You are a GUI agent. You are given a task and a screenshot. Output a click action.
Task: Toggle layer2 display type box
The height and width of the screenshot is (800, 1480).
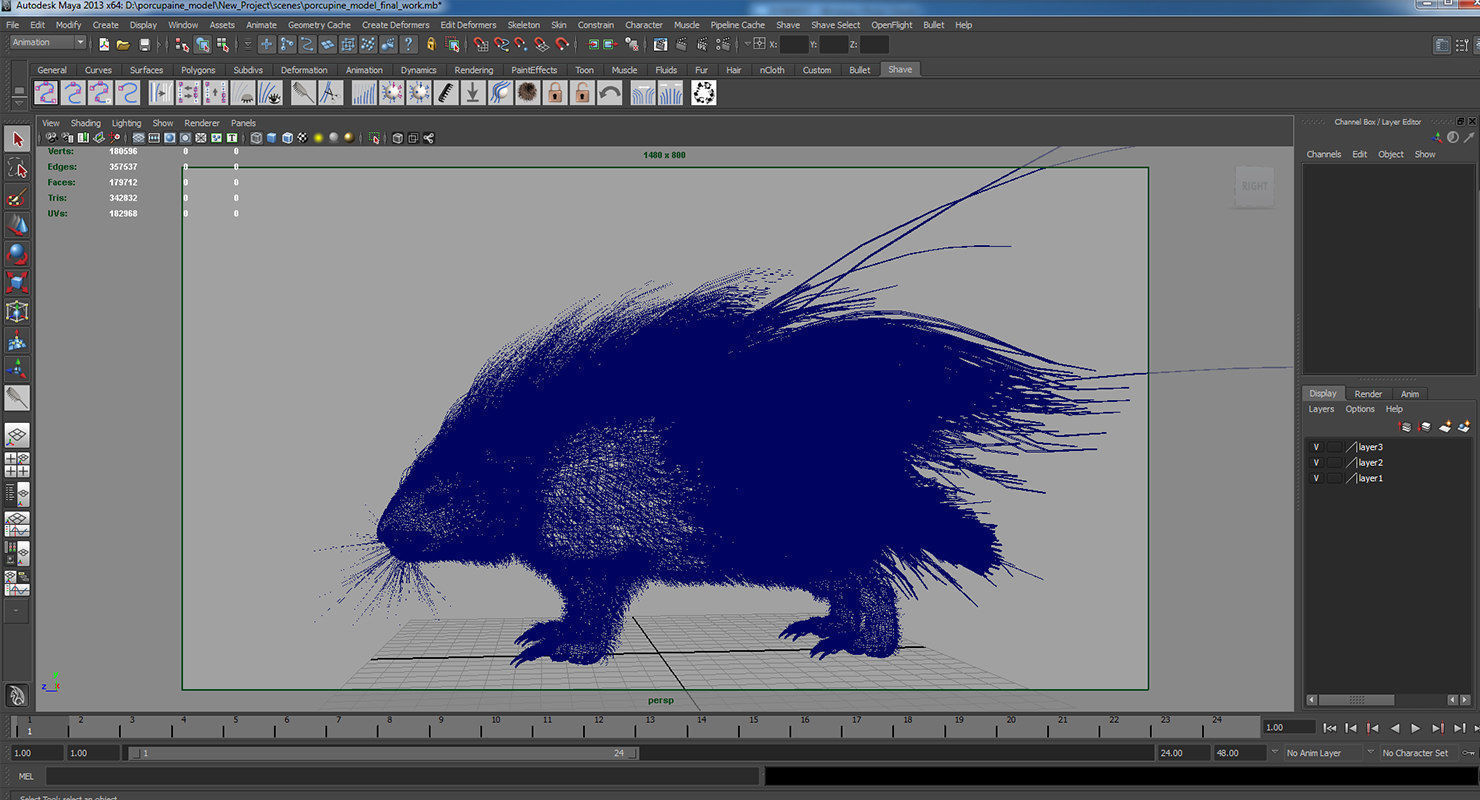click(x=1334, y=463)
